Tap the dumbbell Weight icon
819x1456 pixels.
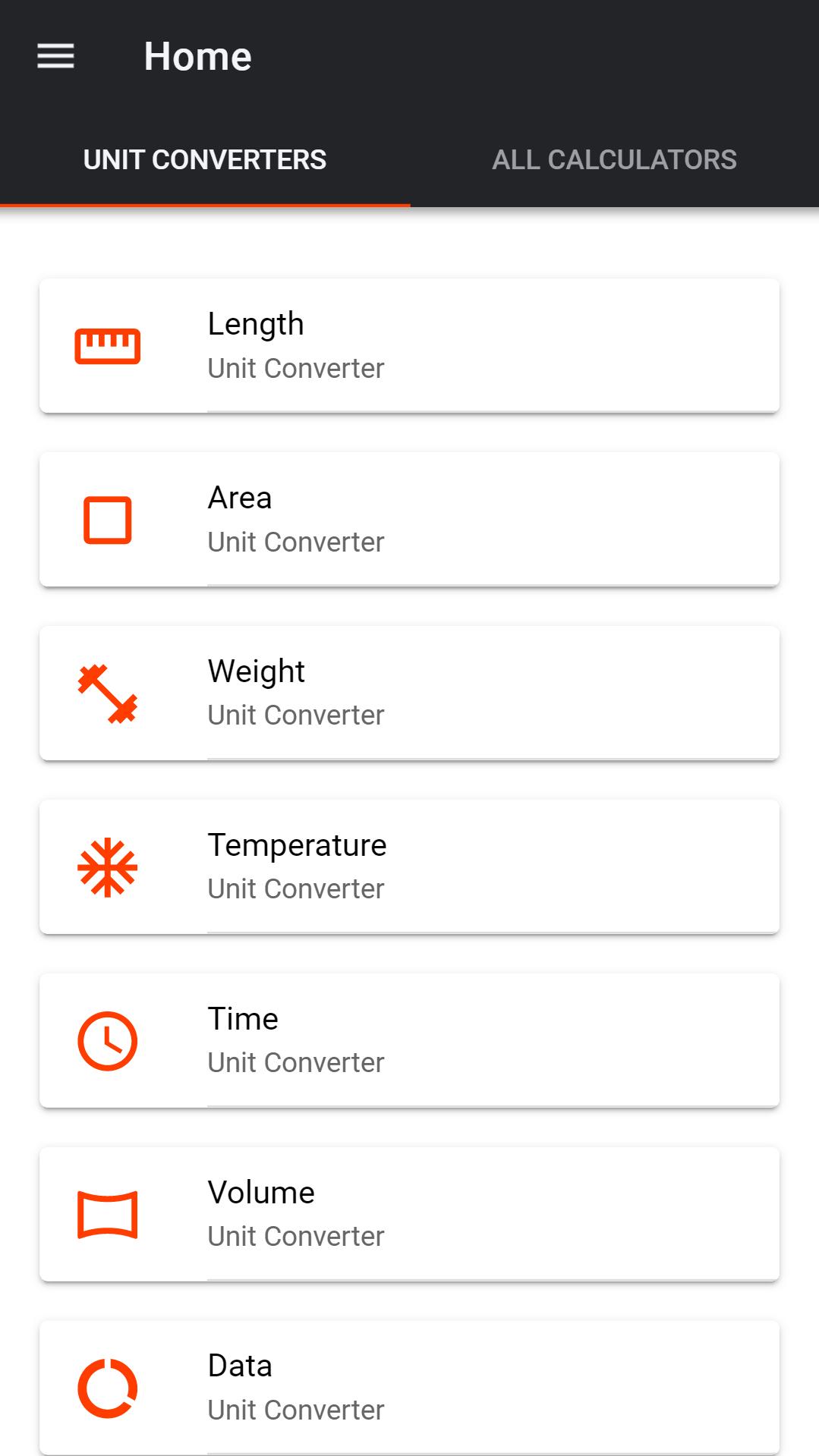[108, 693]
